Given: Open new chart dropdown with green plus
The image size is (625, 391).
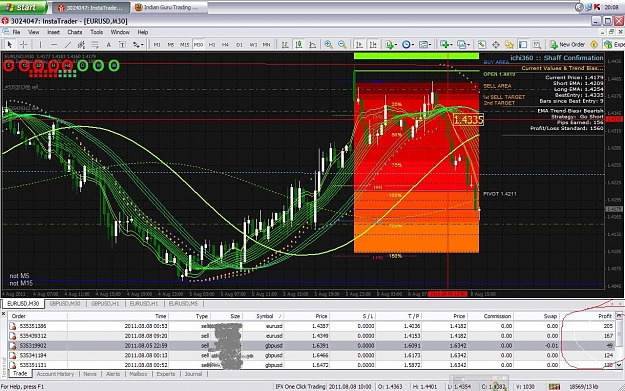Looking at the screenshot, I should pyautogui.click(x=446, y=45).
